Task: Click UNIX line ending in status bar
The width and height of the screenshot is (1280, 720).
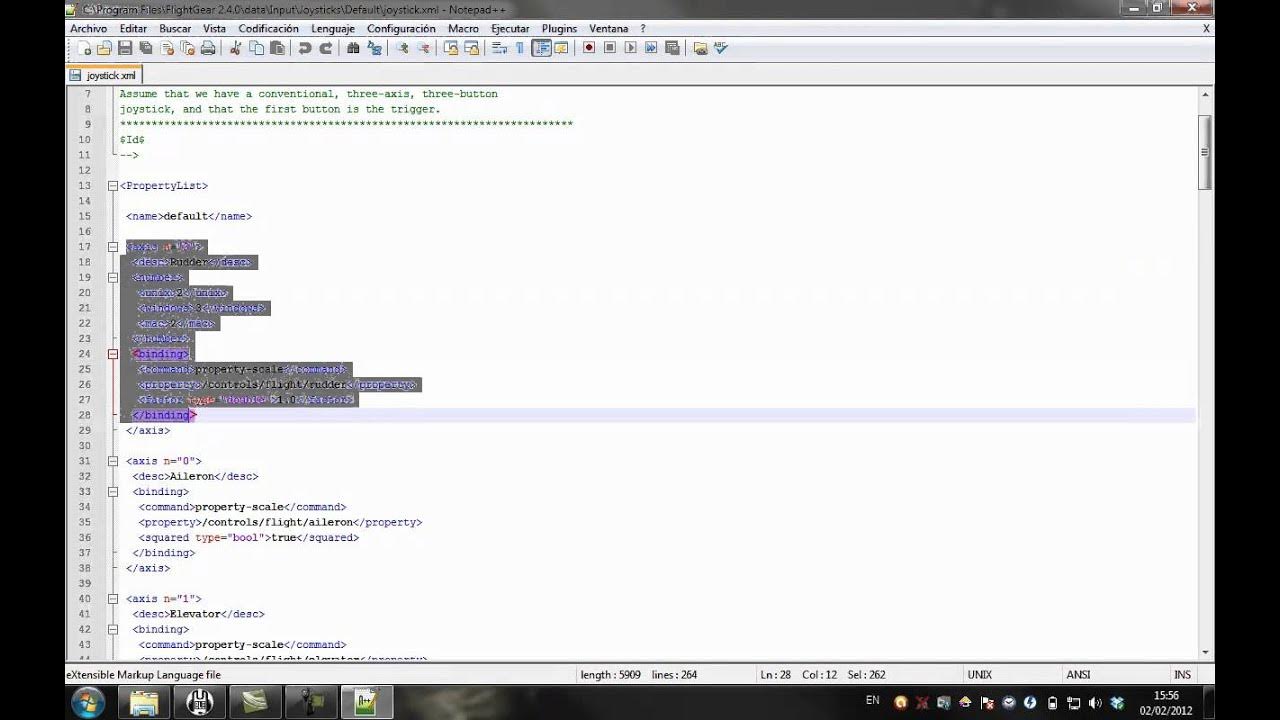Action: coord(979,675)
